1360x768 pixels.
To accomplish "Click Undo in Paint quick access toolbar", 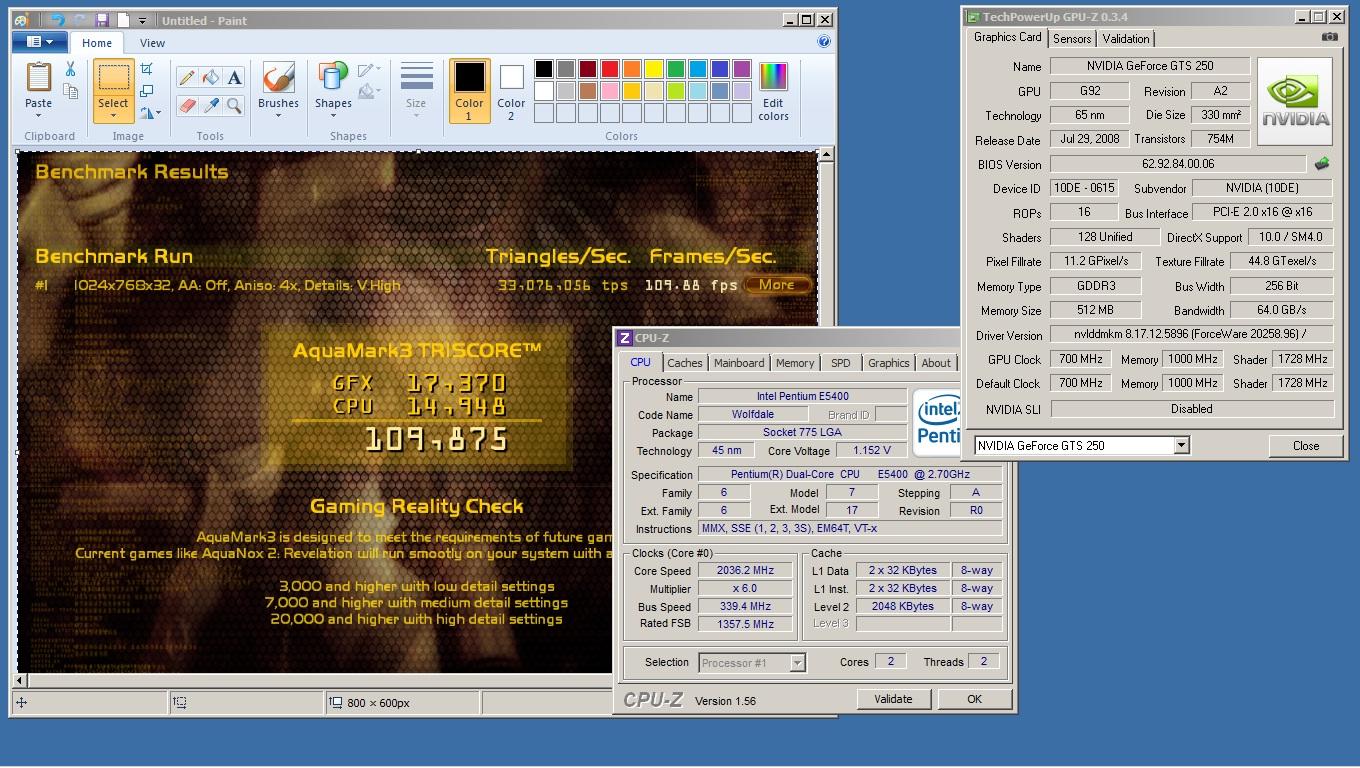I will point(57,20).
